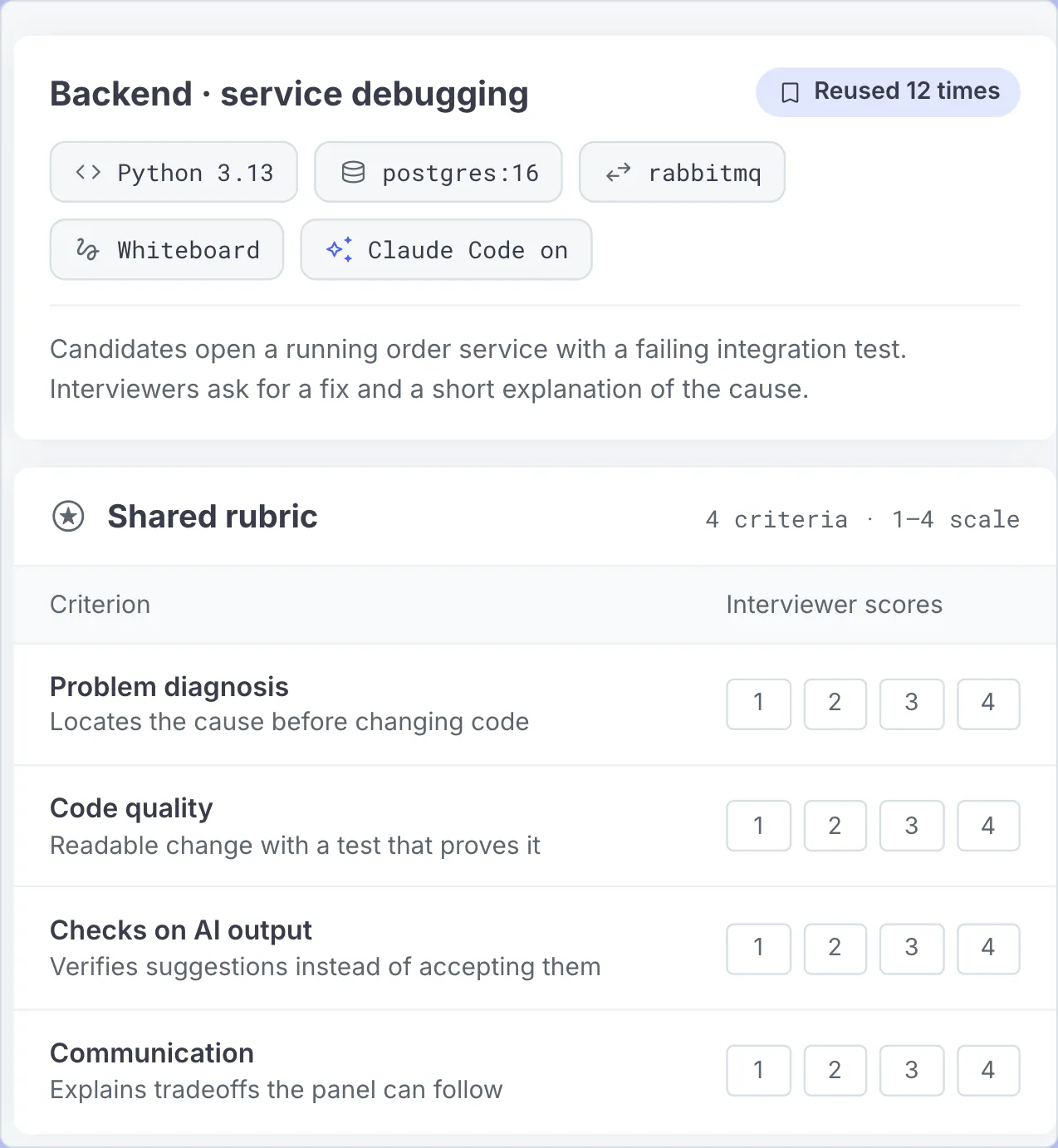Click the code brackets icon beside Python 3.13

coord(88,172)
